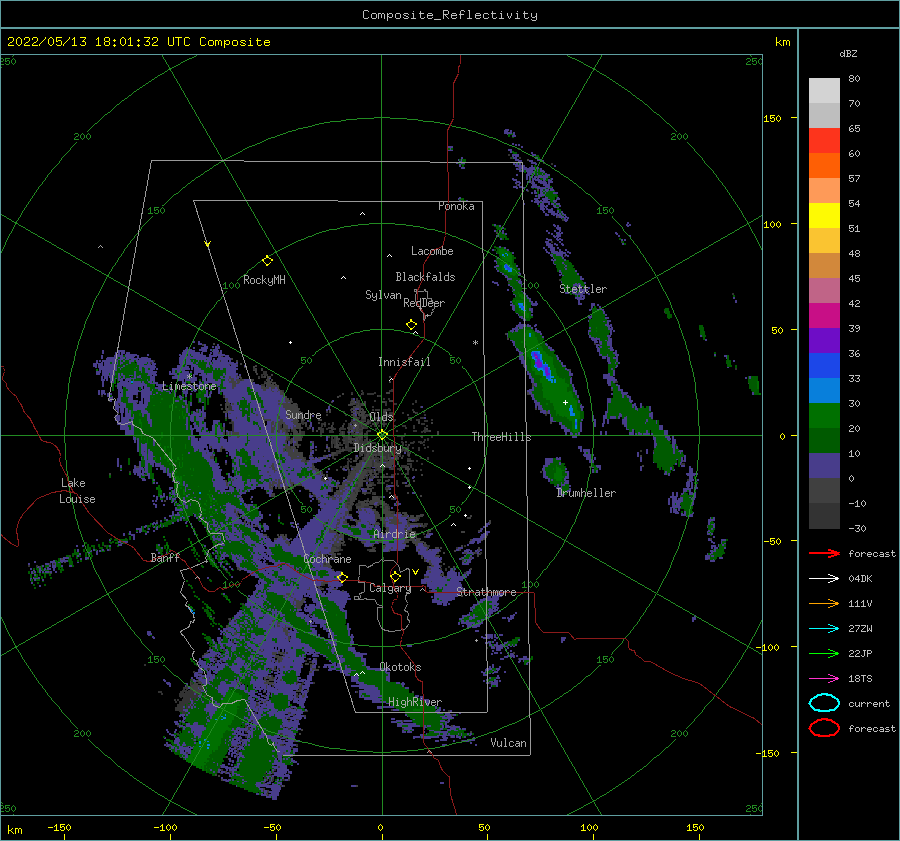This screenshot has height=841, width=900.
Task: Pick the 65 dBZ red swatch
Action: (824, 140)
